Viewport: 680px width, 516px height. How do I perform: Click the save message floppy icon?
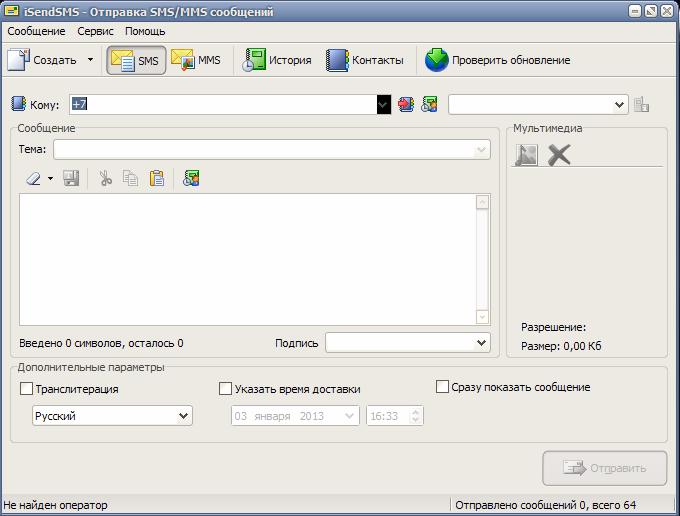click(x=71, y=178)
